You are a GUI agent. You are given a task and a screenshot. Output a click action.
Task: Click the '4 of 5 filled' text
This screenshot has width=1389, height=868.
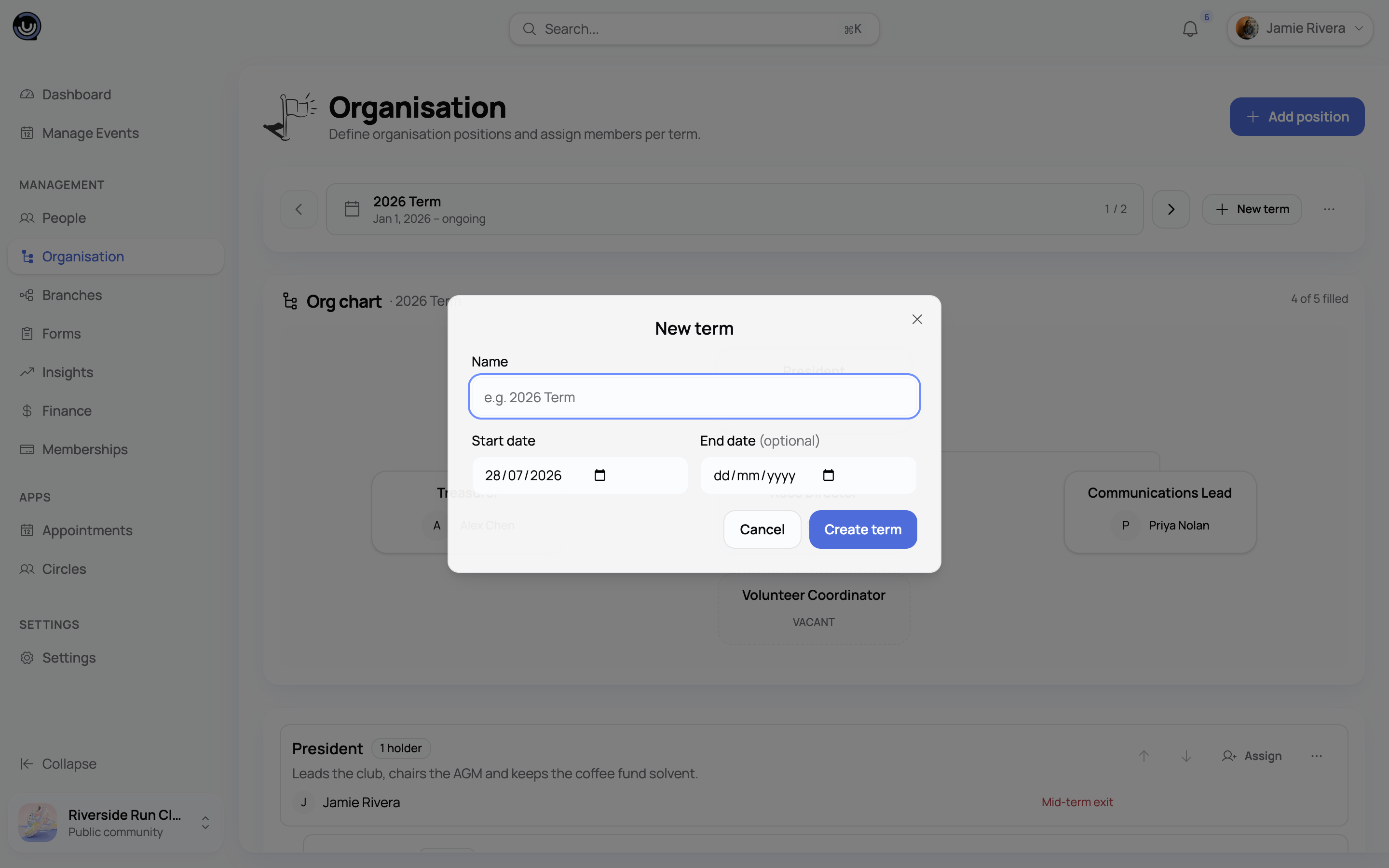(1319, 298)
